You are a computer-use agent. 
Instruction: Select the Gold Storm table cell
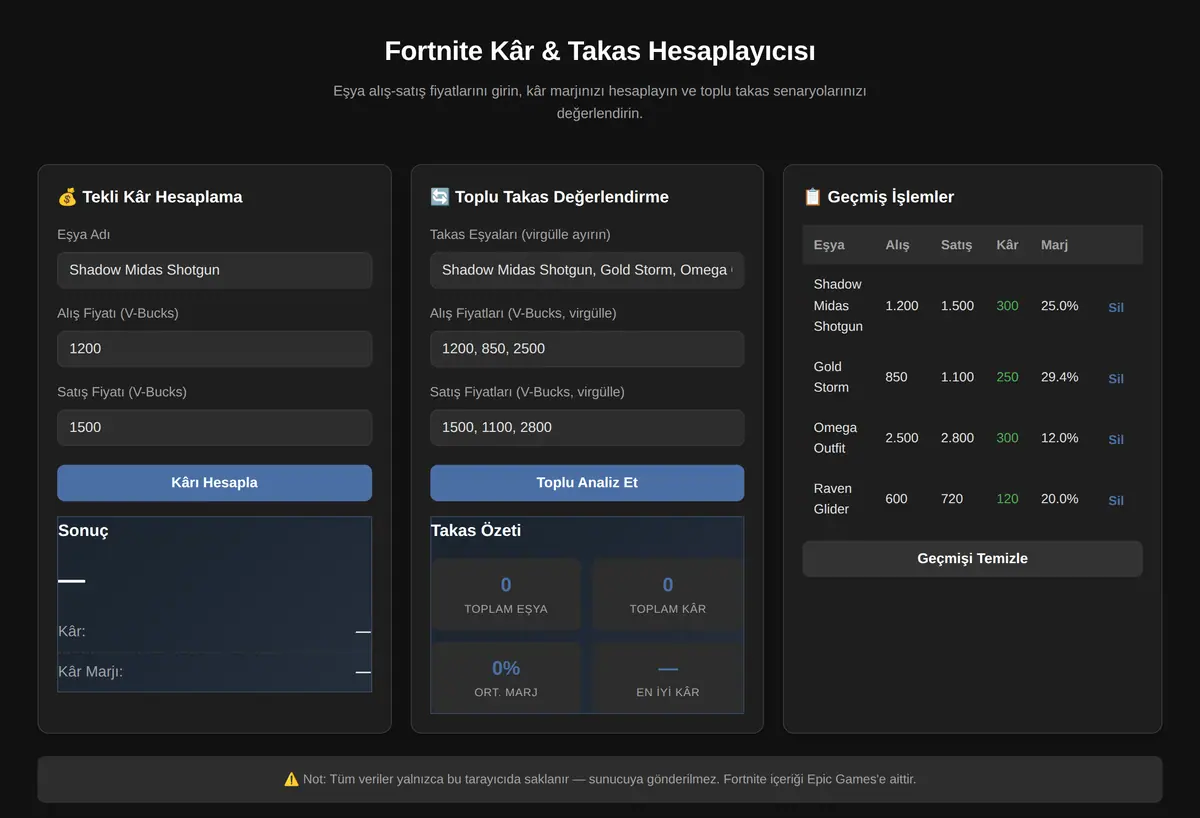(838, 377)
